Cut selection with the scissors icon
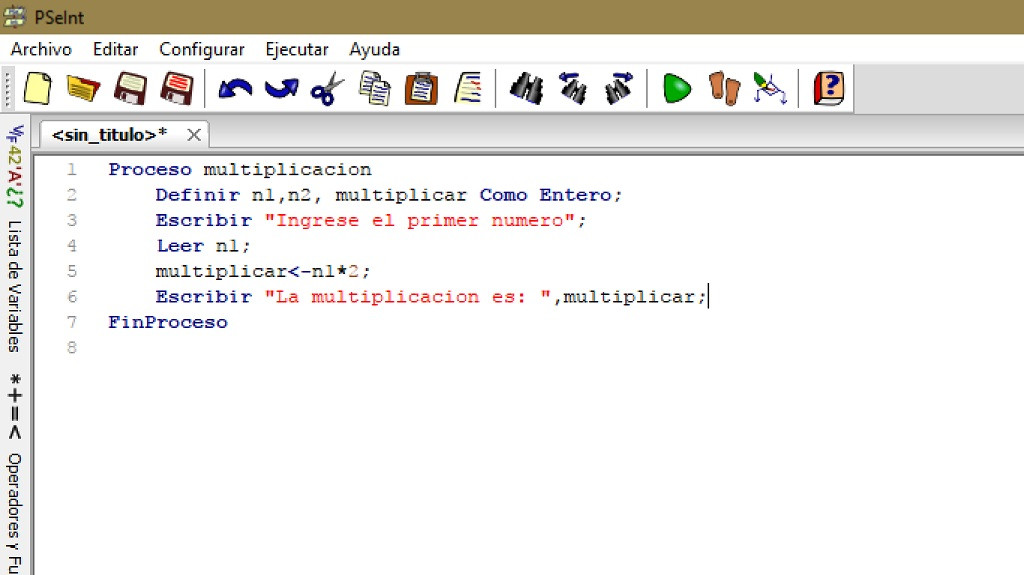 coord(327,88)
